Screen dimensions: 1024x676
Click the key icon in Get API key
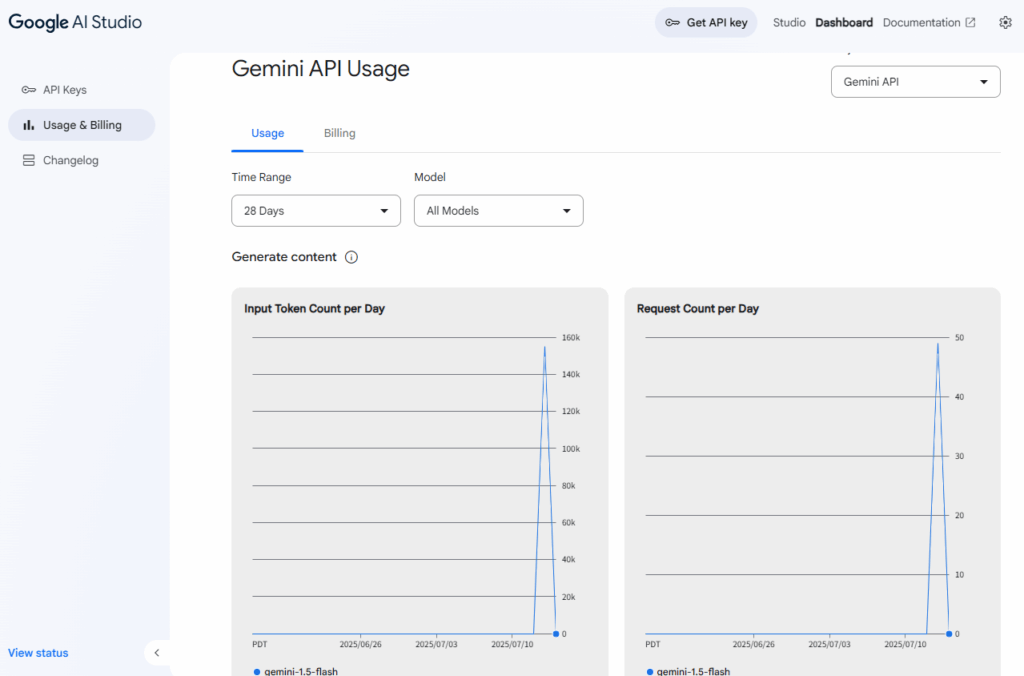tap(672, 23)
